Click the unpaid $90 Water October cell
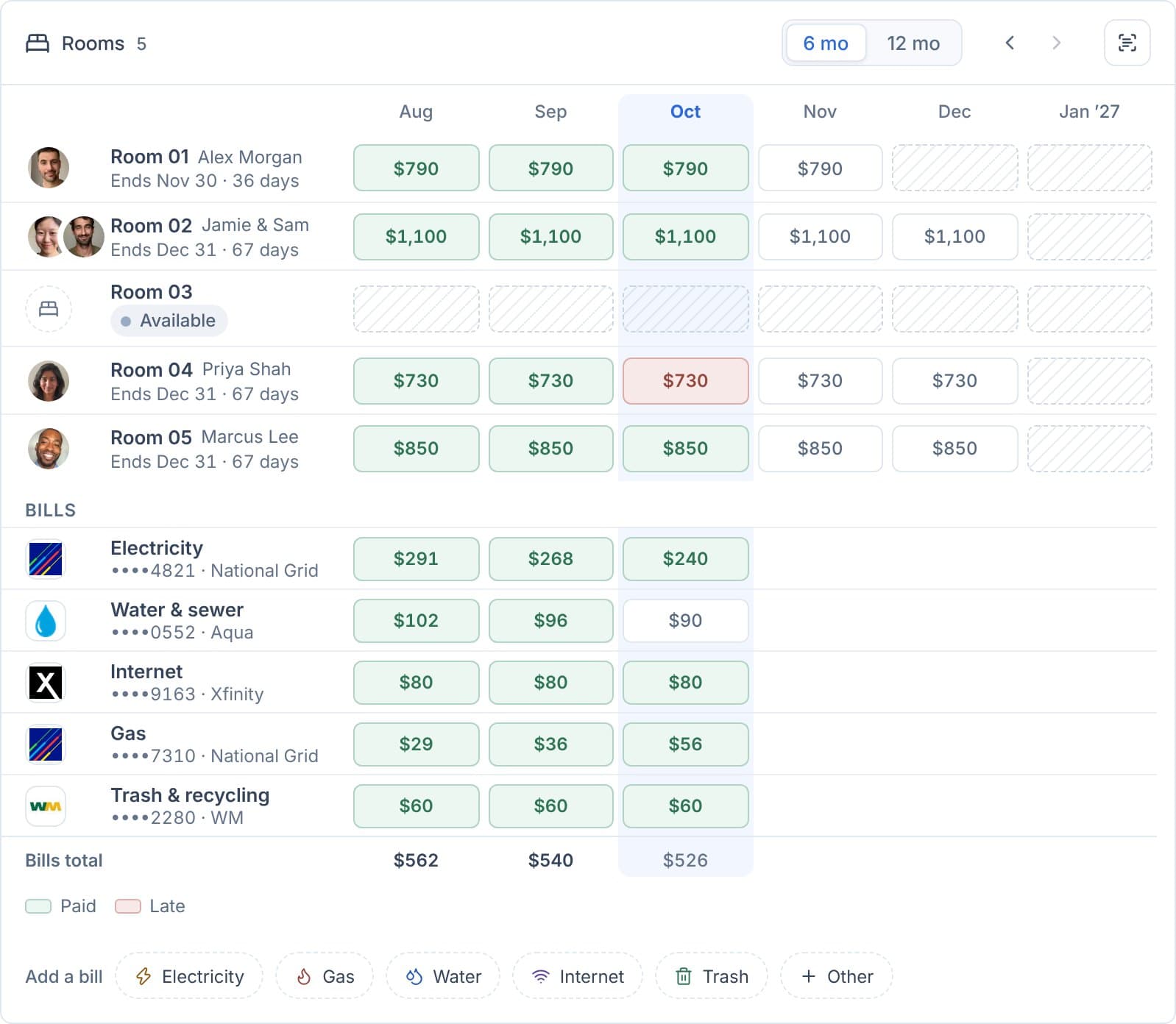Image resolution: width=1176 pixels, height=1024 pixels. 685,621
